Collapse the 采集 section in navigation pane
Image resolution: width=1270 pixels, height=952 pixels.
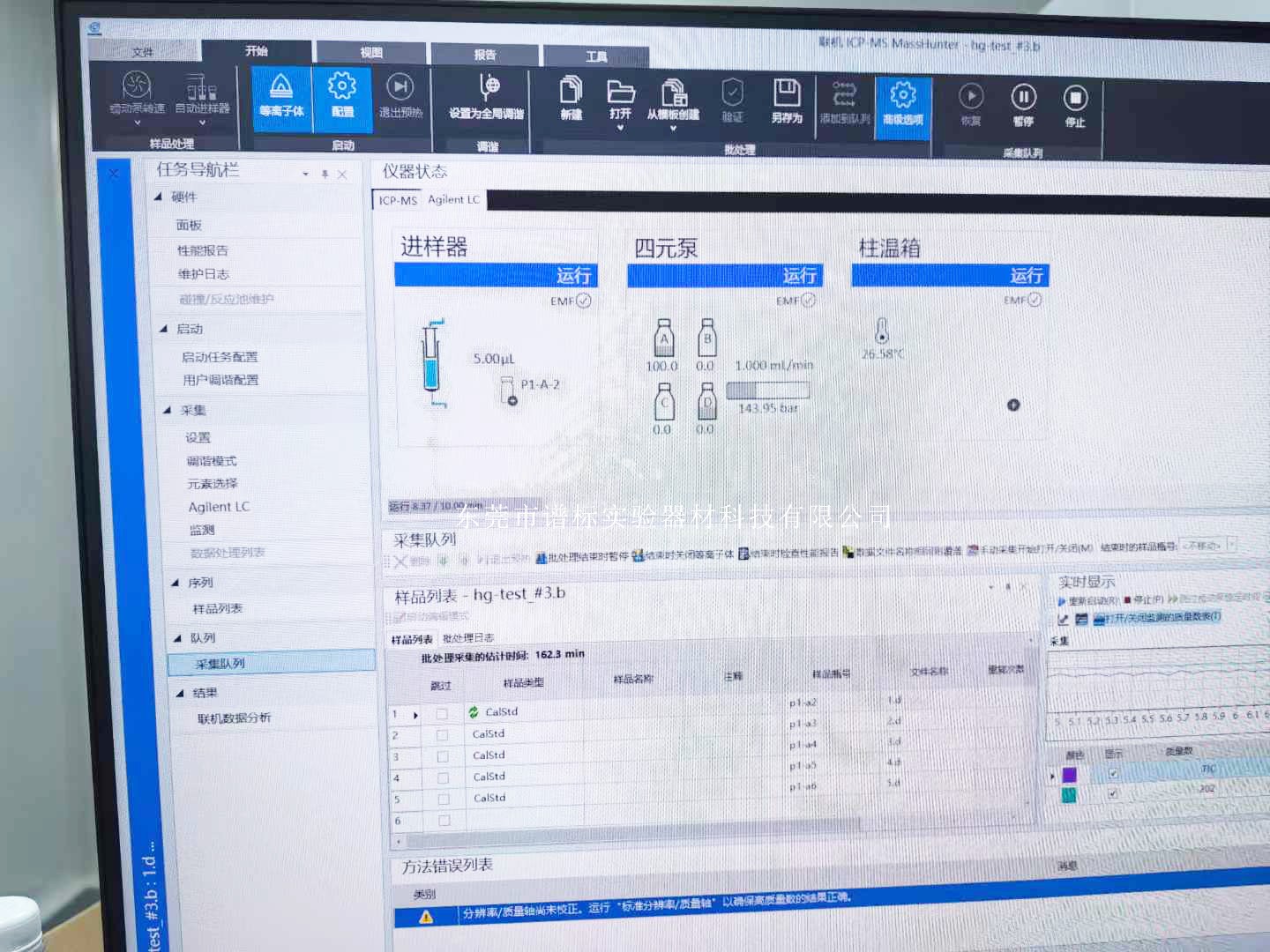point(168,410)
